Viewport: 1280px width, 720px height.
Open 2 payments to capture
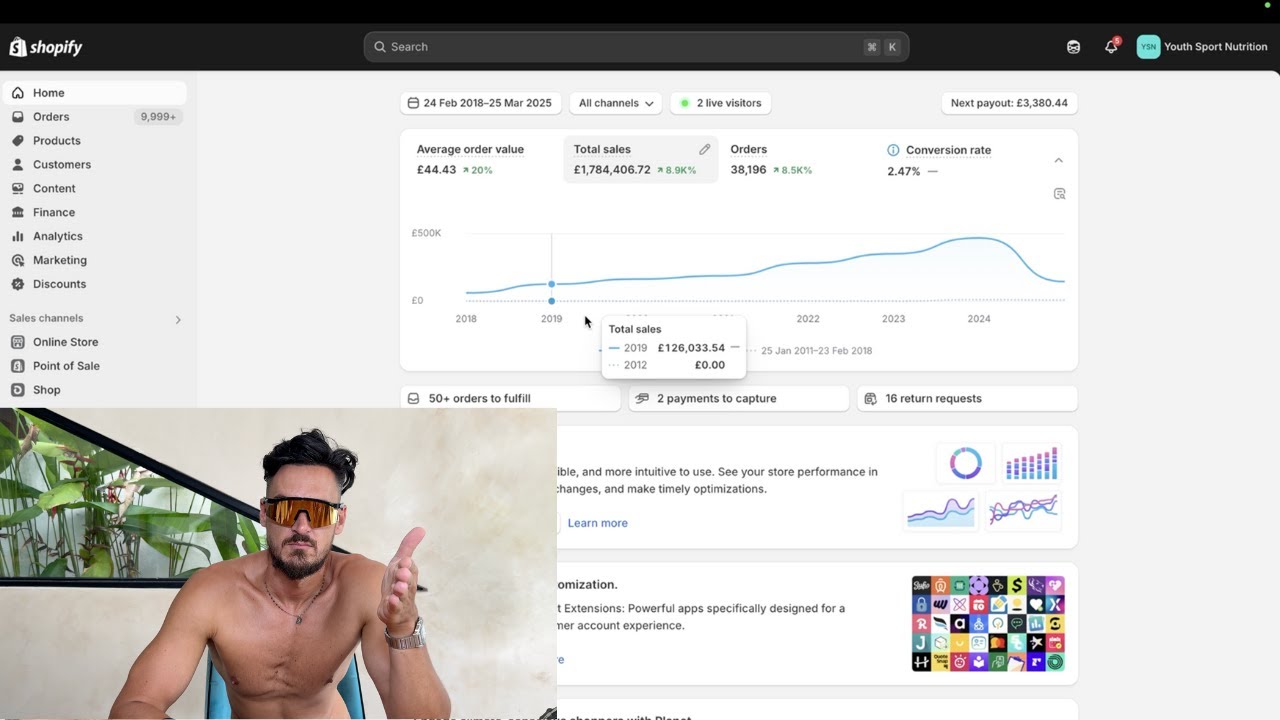click(739, 398)
